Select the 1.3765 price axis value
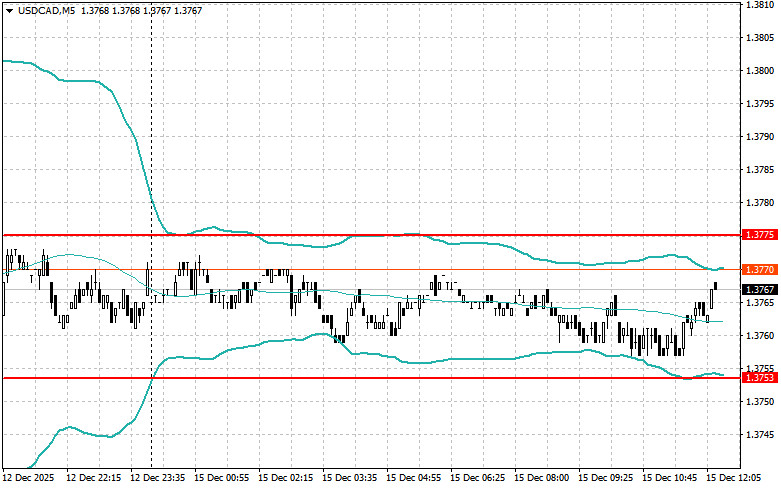The width and height of the screenshot is (781, 489). tap(760, 302)
